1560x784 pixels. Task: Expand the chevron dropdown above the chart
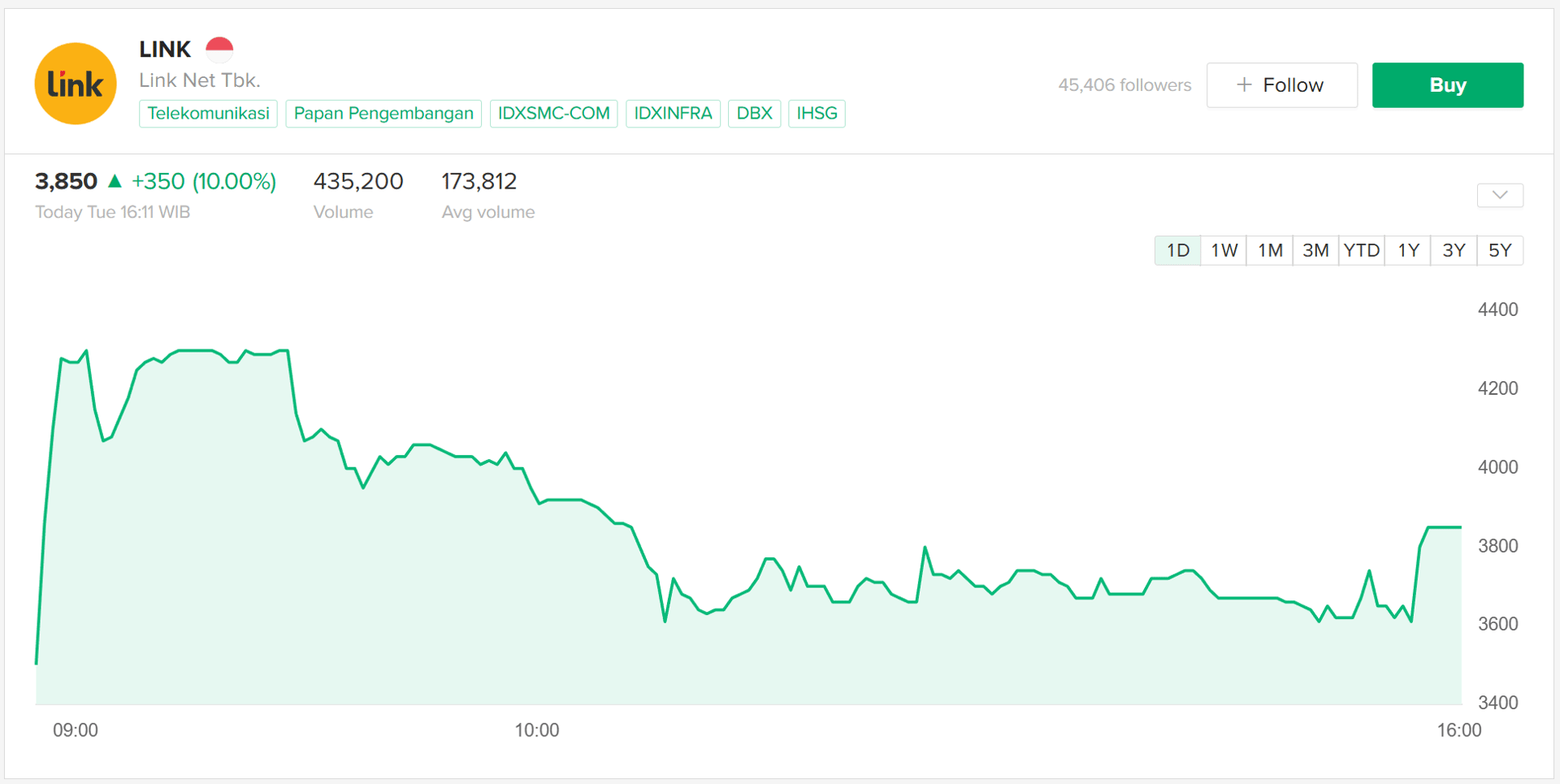(x=1500, y=195)
